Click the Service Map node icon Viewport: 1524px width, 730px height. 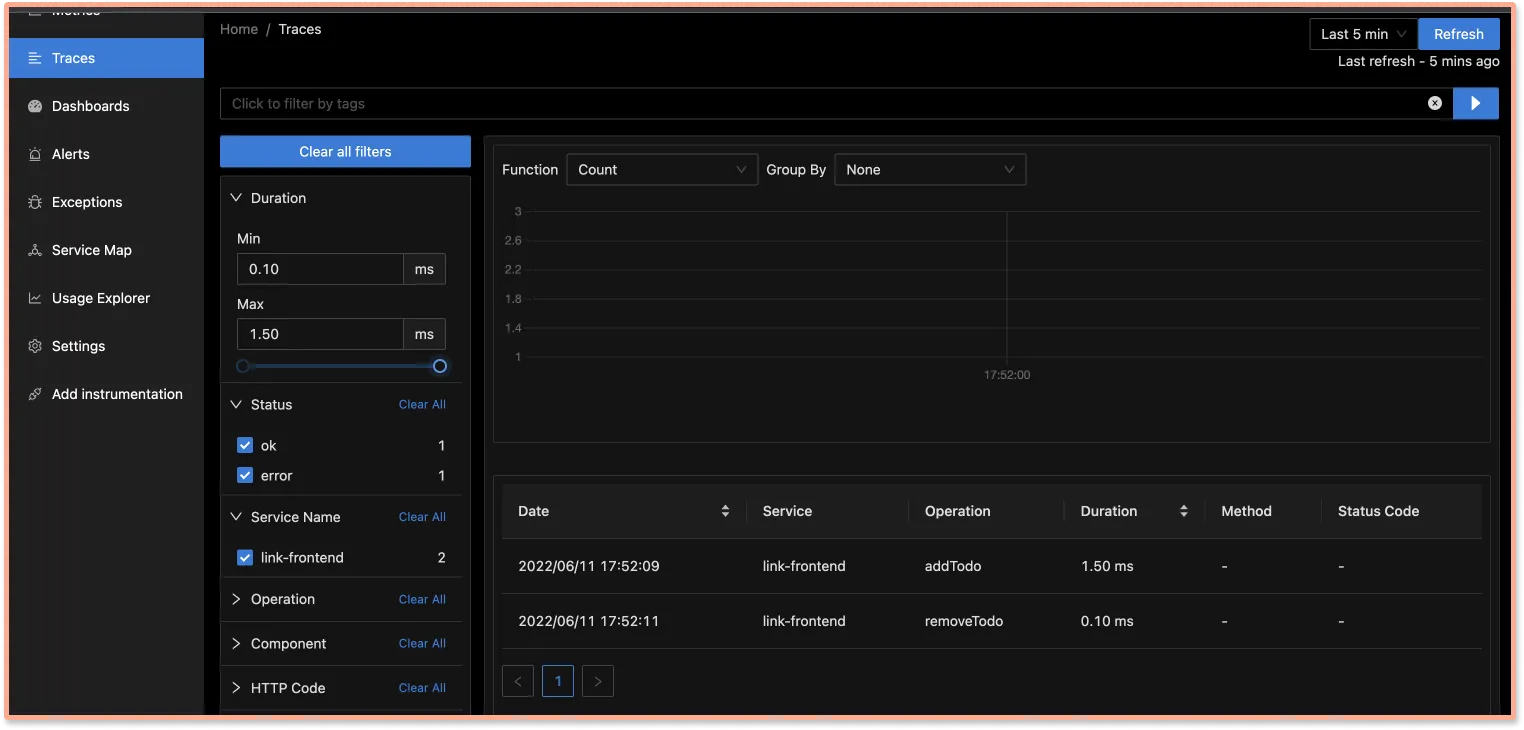(x=35, y=250)
